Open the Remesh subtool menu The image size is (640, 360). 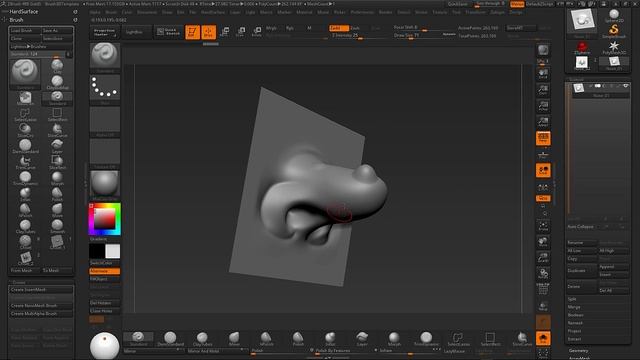(x=575, y=323)
